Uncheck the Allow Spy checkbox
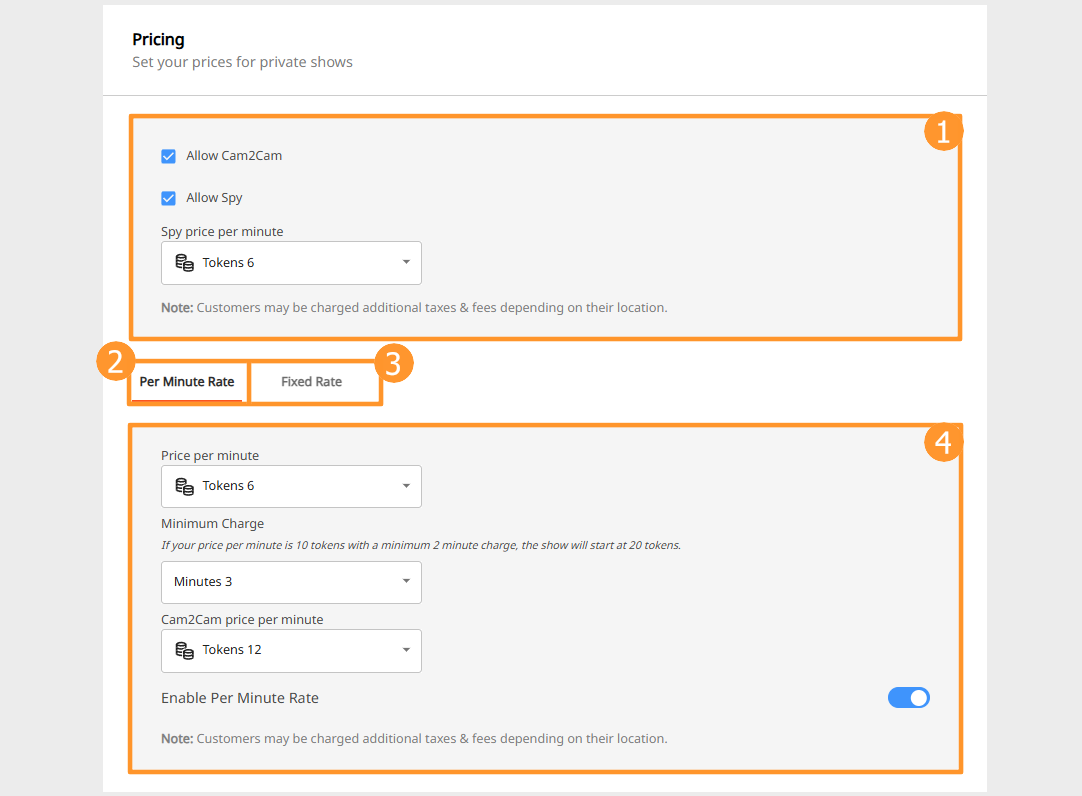 pyautogui.click(x=169, y=198)
